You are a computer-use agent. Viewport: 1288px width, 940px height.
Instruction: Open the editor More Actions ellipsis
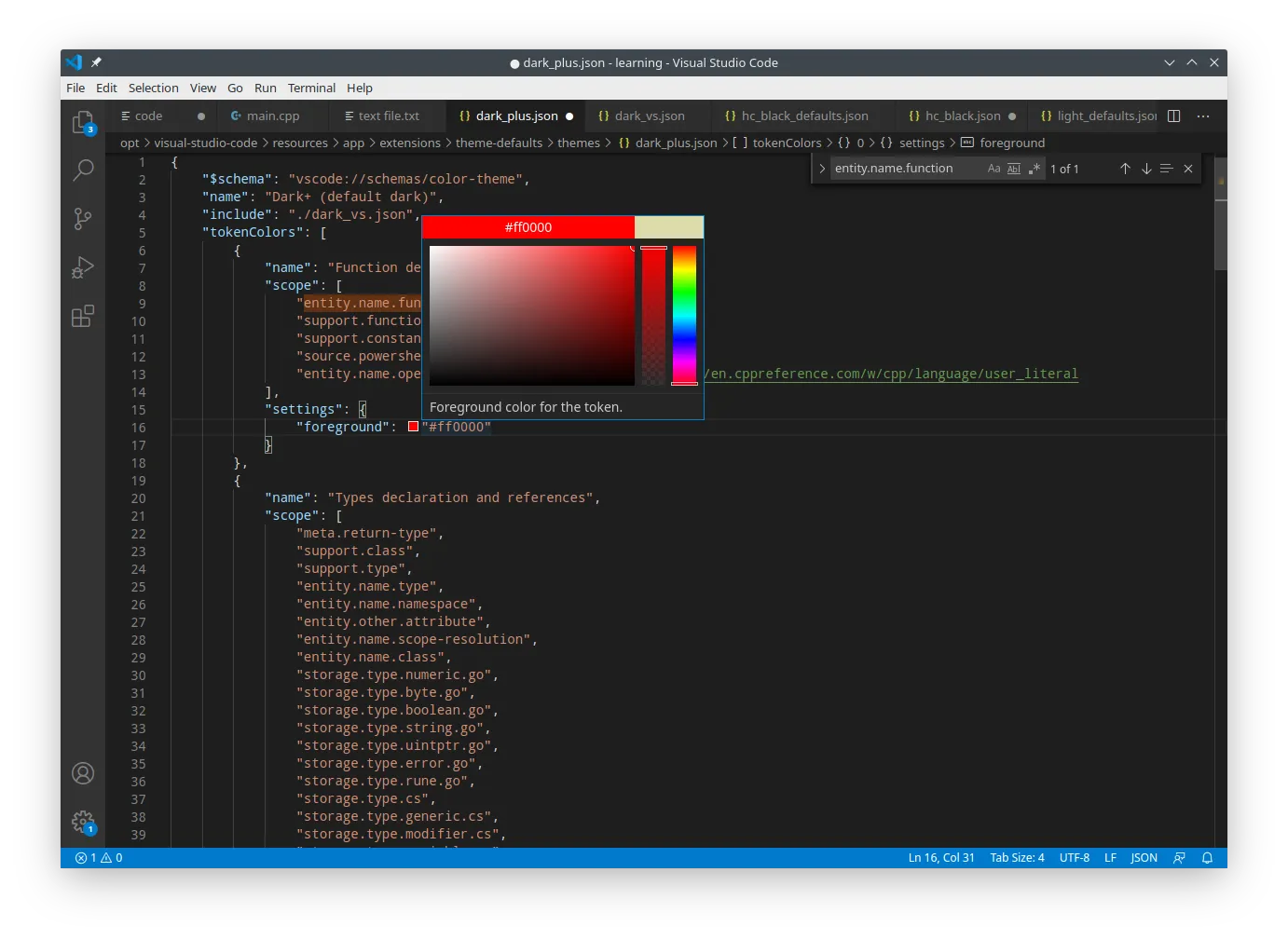coord(1203,116)
